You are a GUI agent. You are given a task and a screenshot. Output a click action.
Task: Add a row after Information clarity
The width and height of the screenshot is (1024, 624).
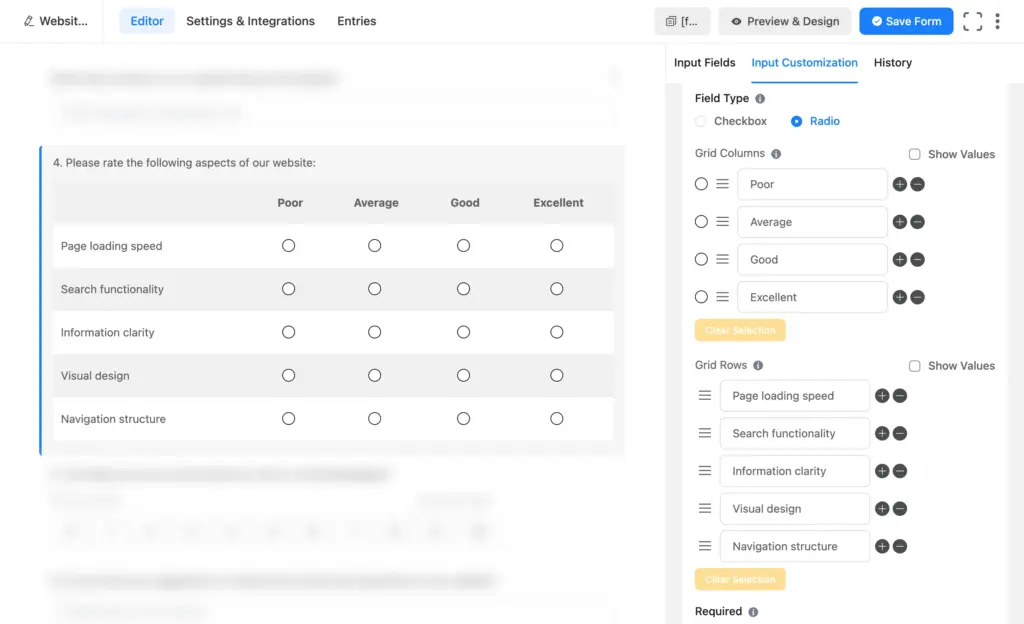tap(882, 471)
